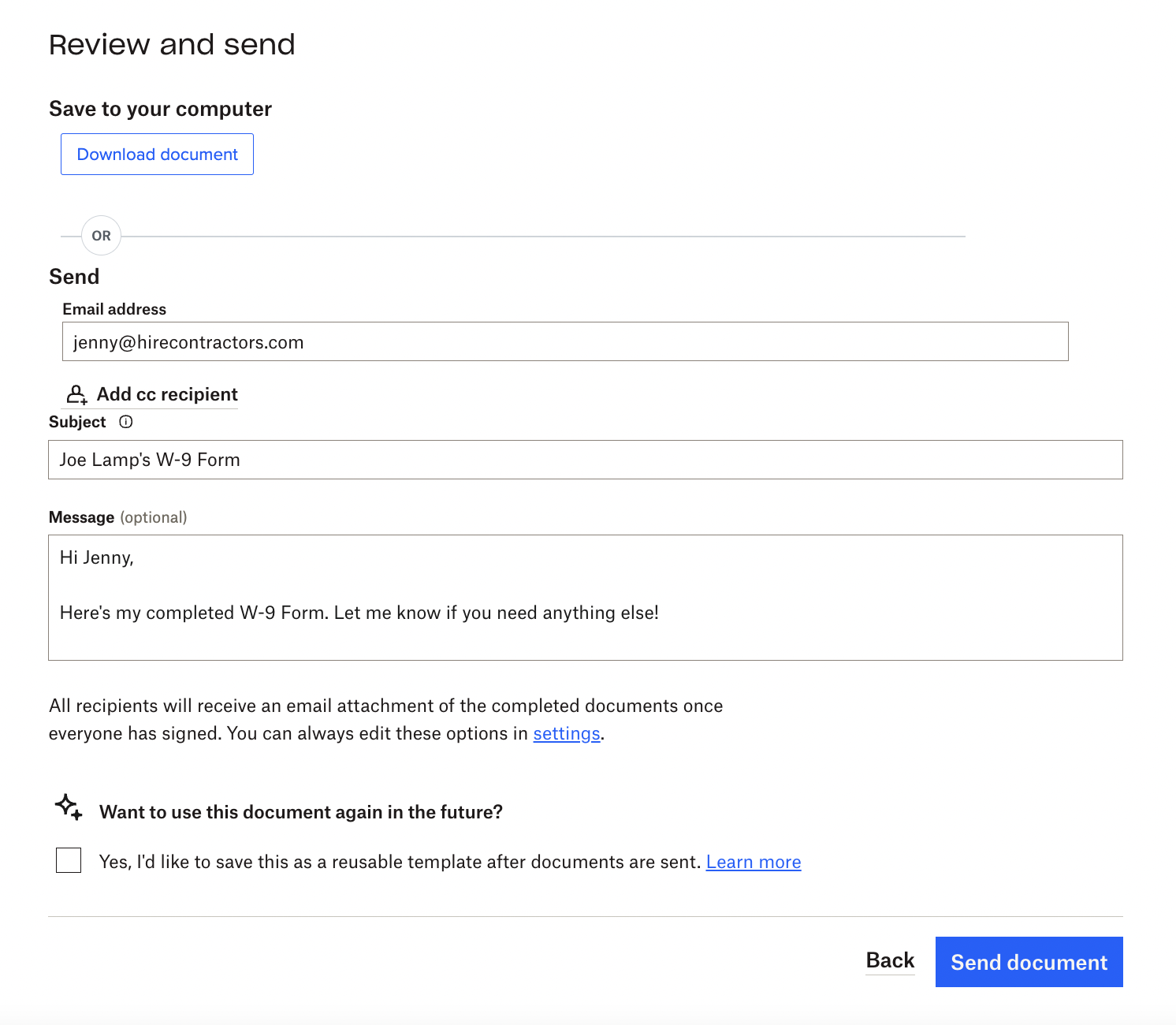Open the settings link
1176x1025 pixels.
[565, 733]
